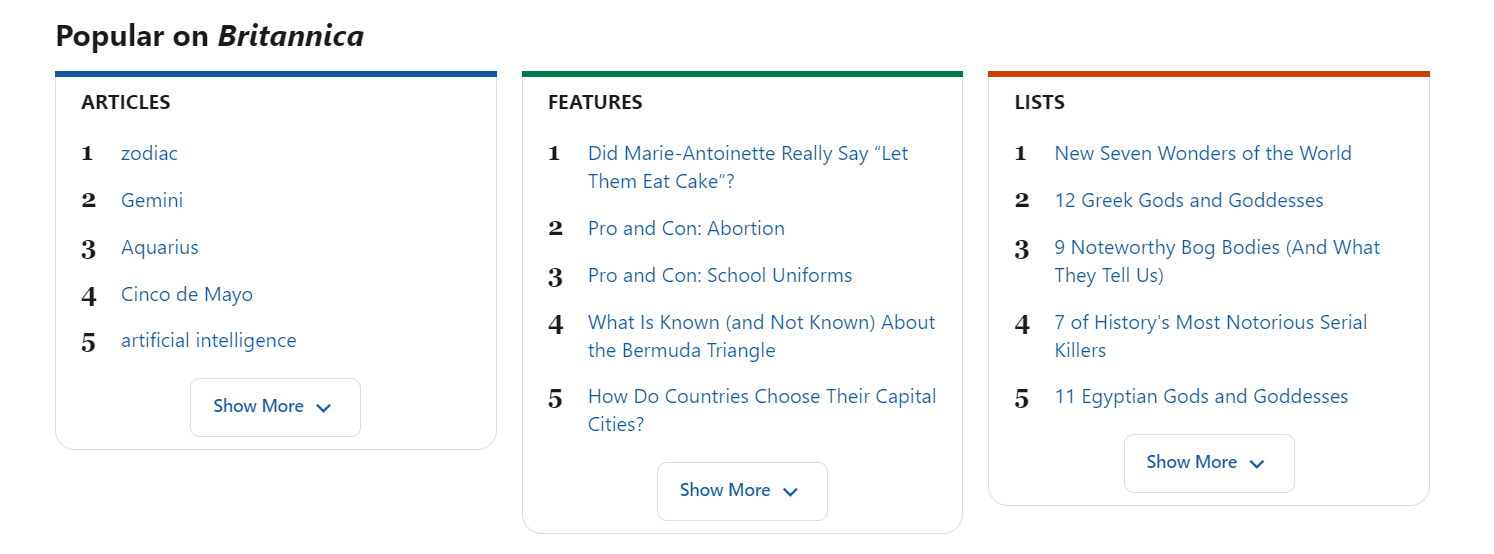Open the Gemini article link
Viewport: 1494px width, 554px height.
click(x=152, y=201)
